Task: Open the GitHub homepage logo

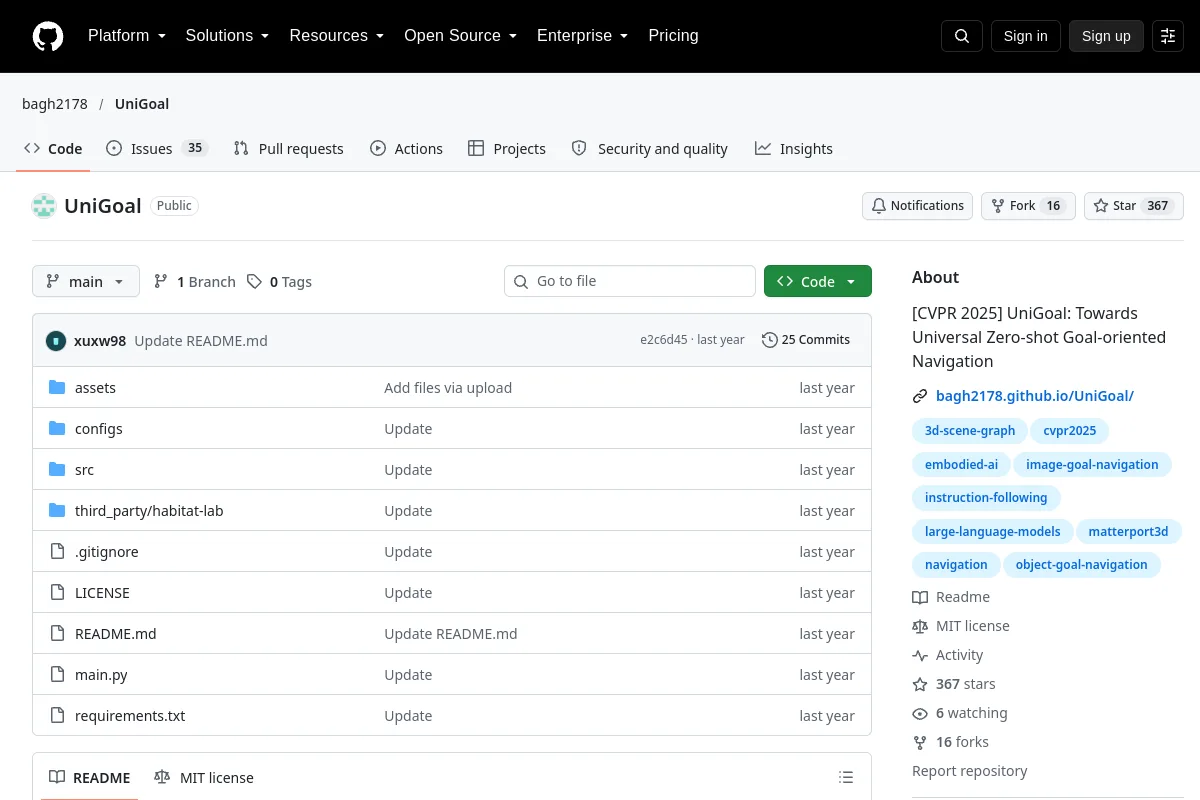Action: (48, 36)
